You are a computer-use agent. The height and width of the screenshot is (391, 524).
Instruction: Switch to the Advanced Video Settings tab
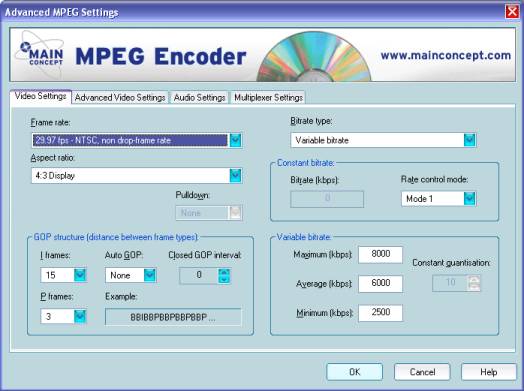pos(120,98)
